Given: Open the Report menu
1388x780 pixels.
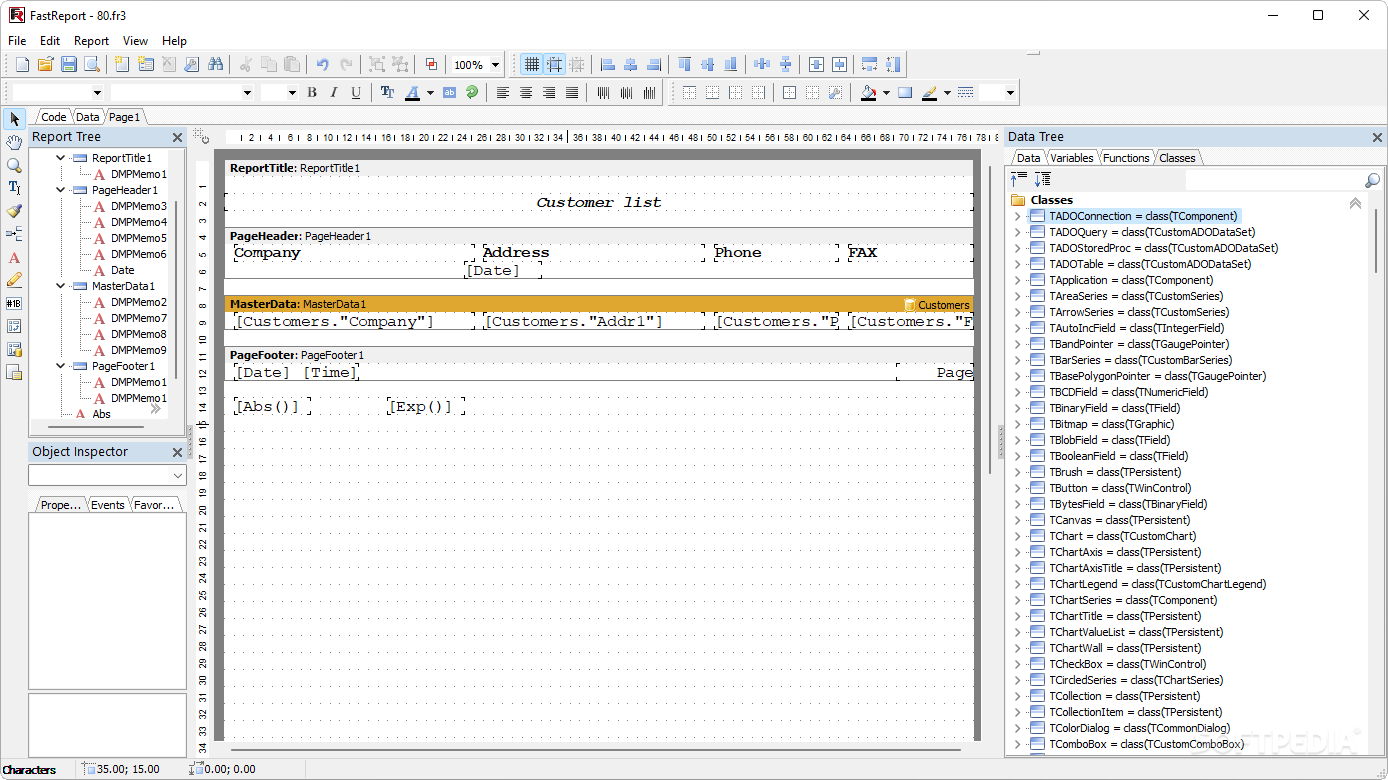Looking at the screenshot, I should tap(91, 41).
